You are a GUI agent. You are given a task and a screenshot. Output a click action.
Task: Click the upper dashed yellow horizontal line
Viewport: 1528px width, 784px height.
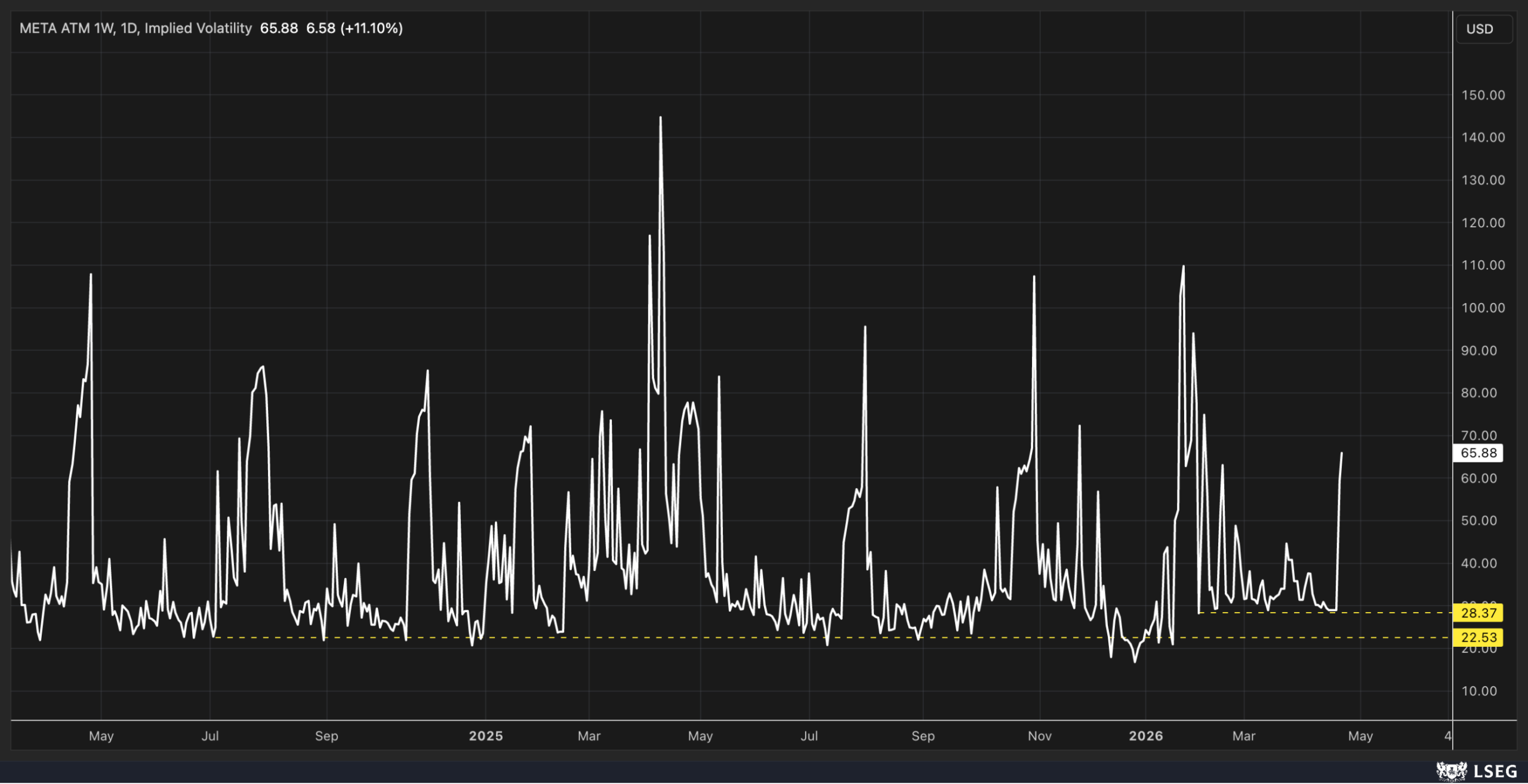tap(1325, 613)
